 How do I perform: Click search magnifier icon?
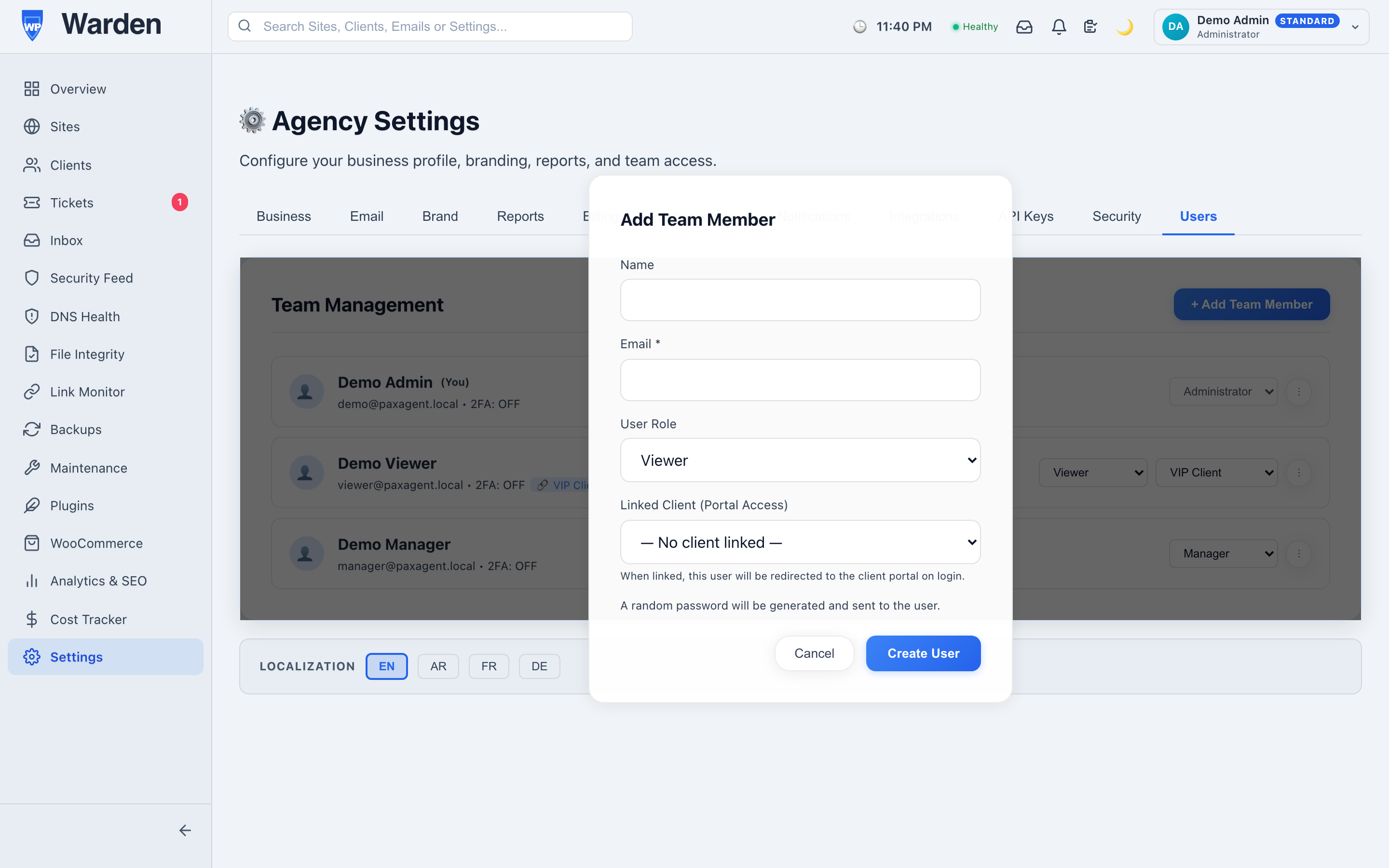[245, 27]
